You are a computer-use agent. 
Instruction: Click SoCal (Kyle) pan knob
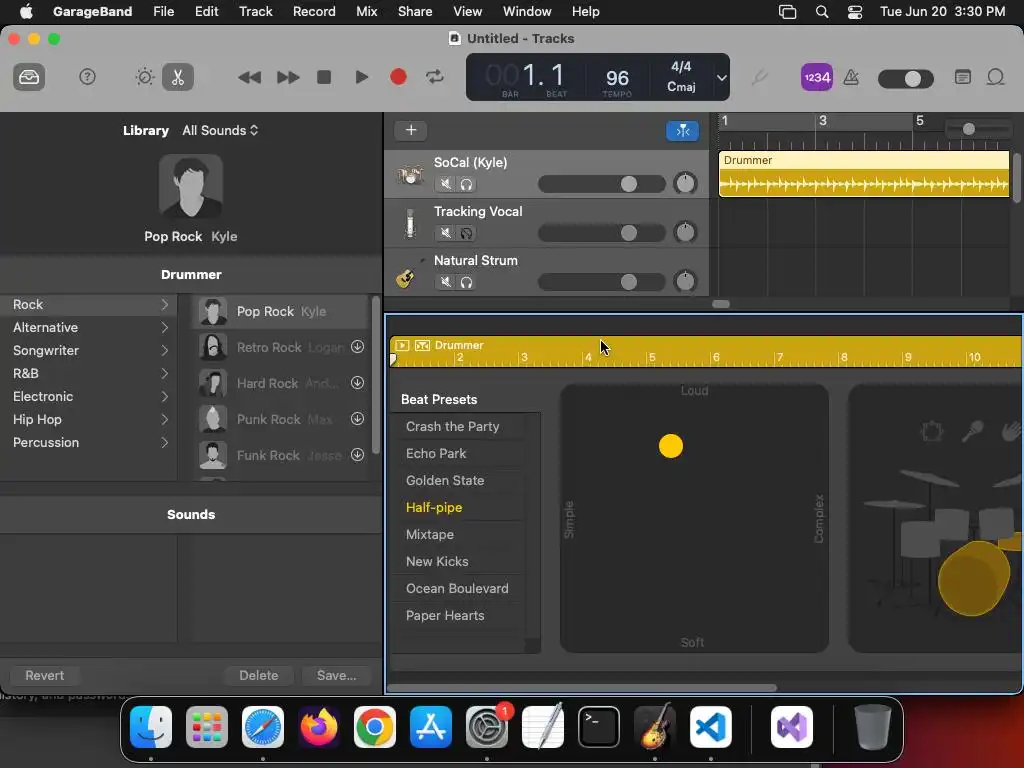point(685,184)
